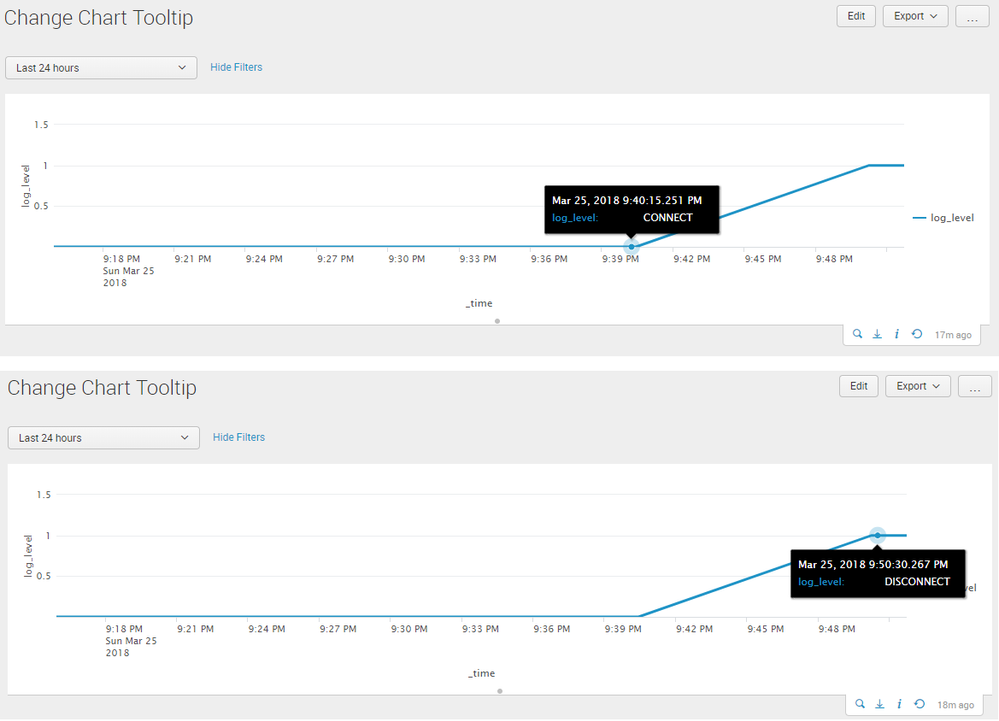Click resize handle below the top chart
The image size is (999, 721).
pos(497,321)
